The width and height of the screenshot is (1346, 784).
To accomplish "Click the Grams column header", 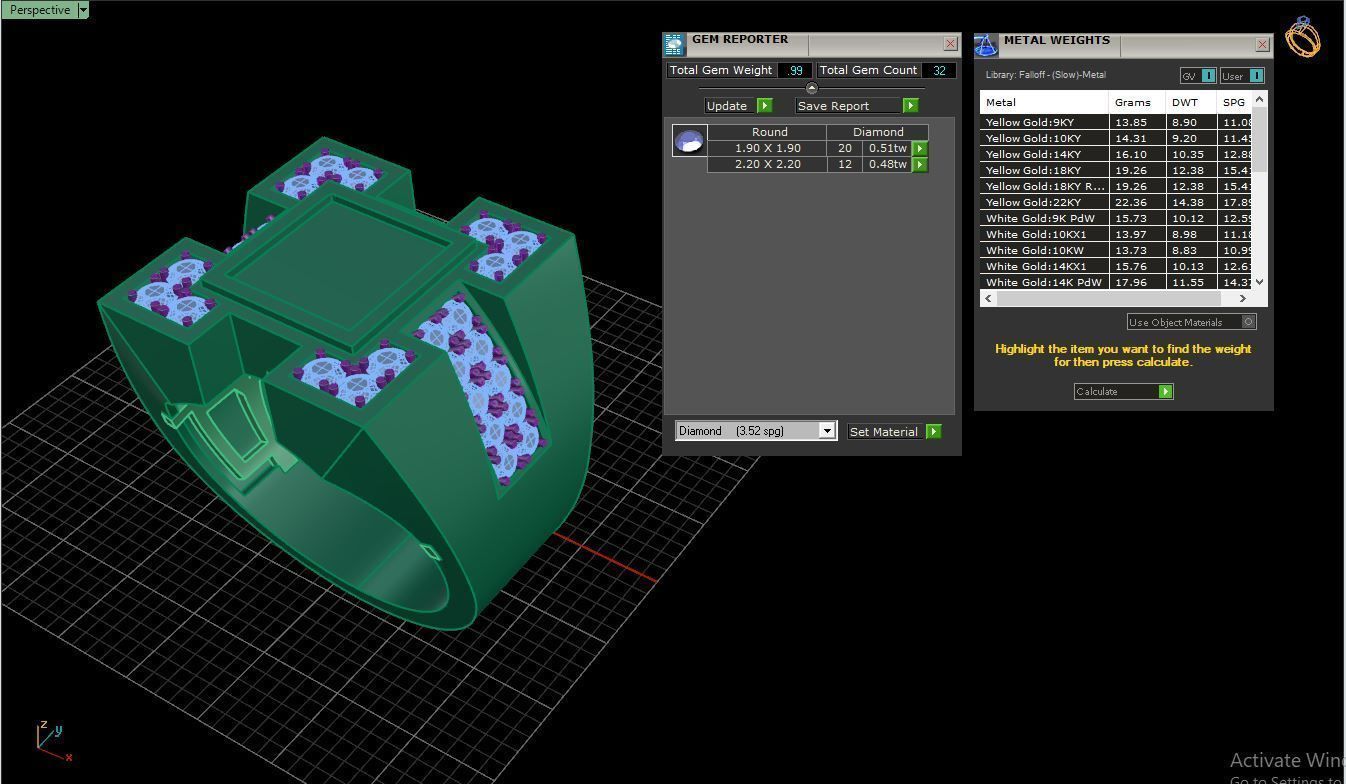I will click(1137, 102).
